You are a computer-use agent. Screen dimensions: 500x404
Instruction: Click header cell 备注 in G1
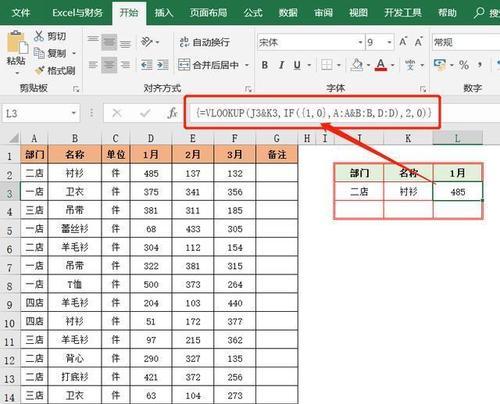[277, 154]
